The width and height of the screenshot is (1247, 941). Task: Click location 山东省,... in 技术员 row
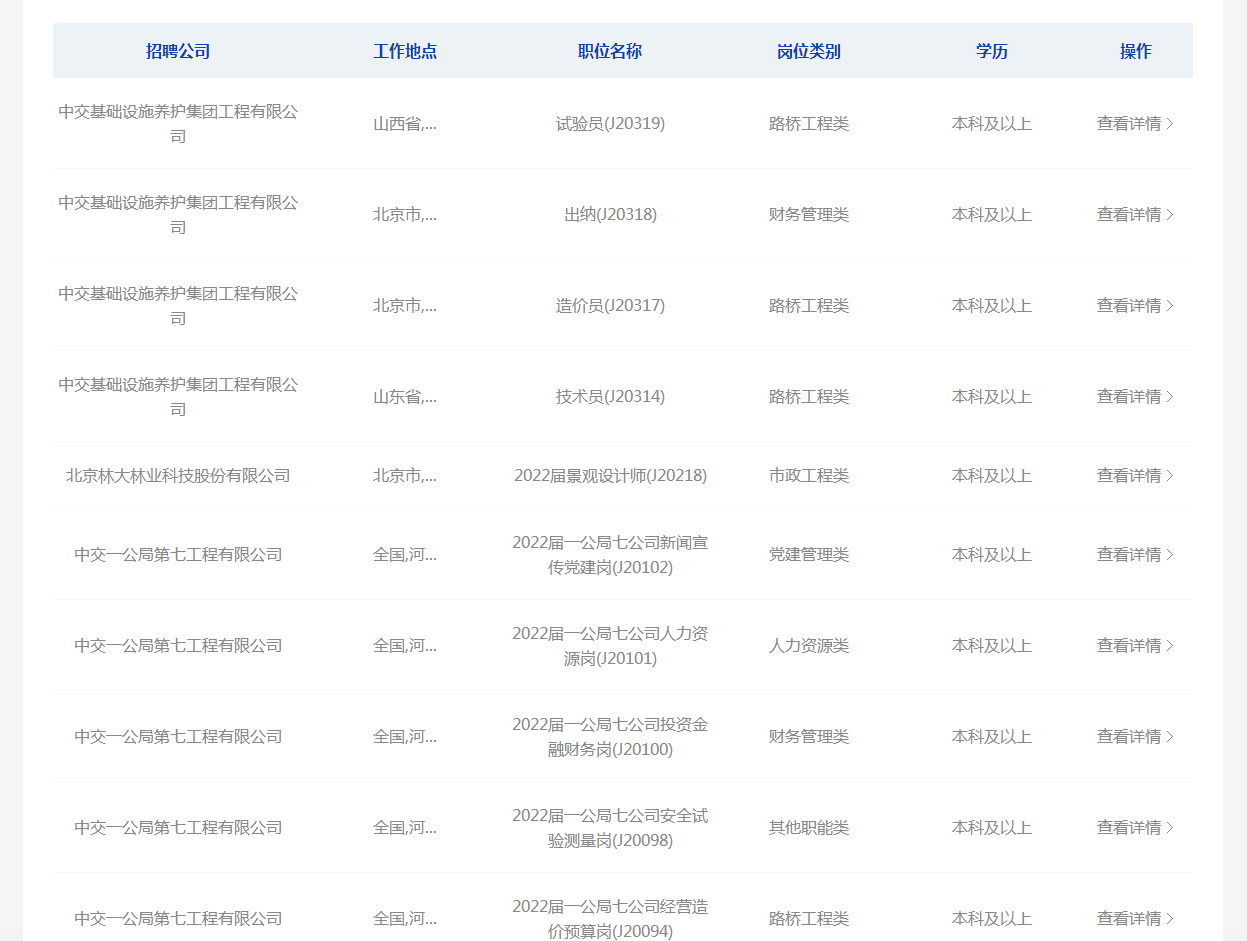pyautogui.click(x=405, y=397)
